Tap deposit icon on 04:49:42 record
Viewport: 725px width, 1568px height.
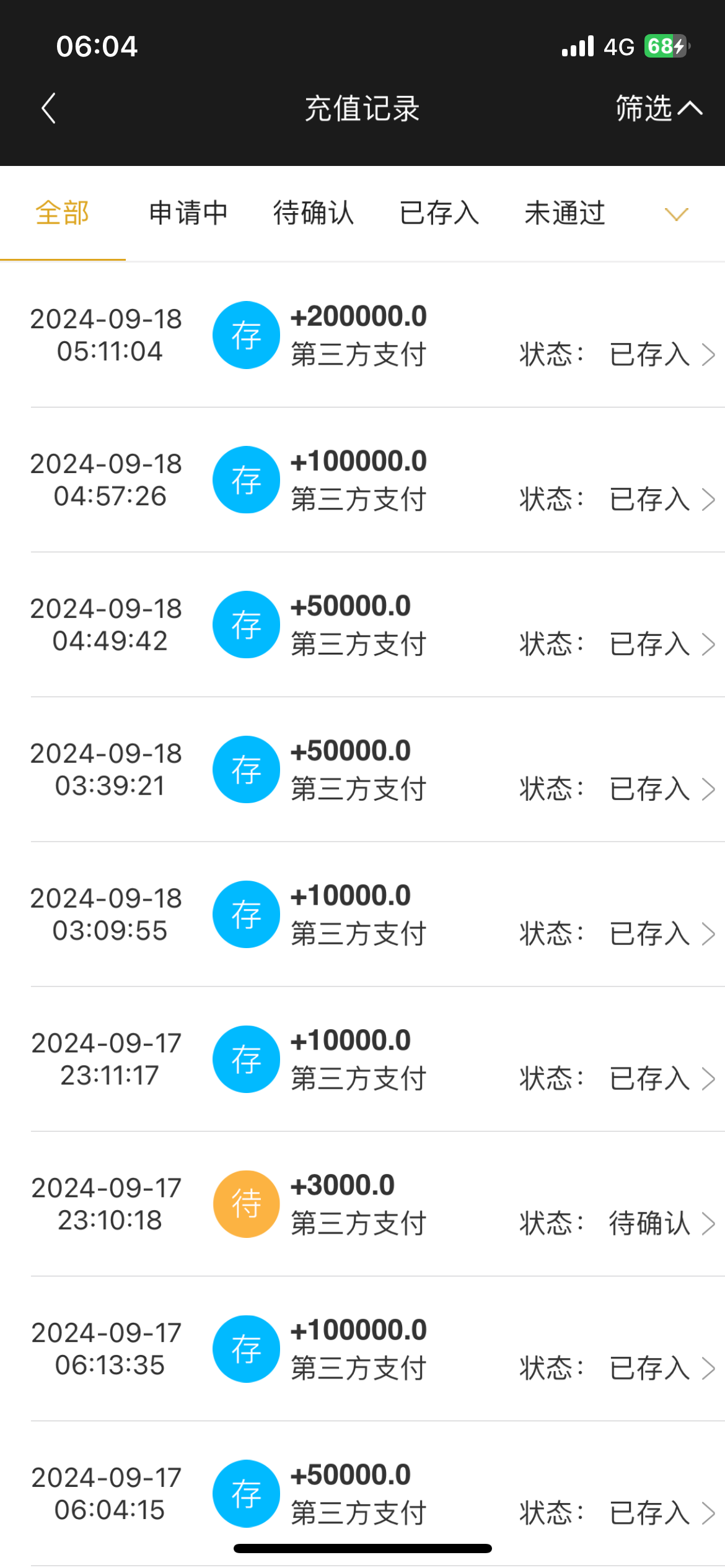click(x=247, y=625)
